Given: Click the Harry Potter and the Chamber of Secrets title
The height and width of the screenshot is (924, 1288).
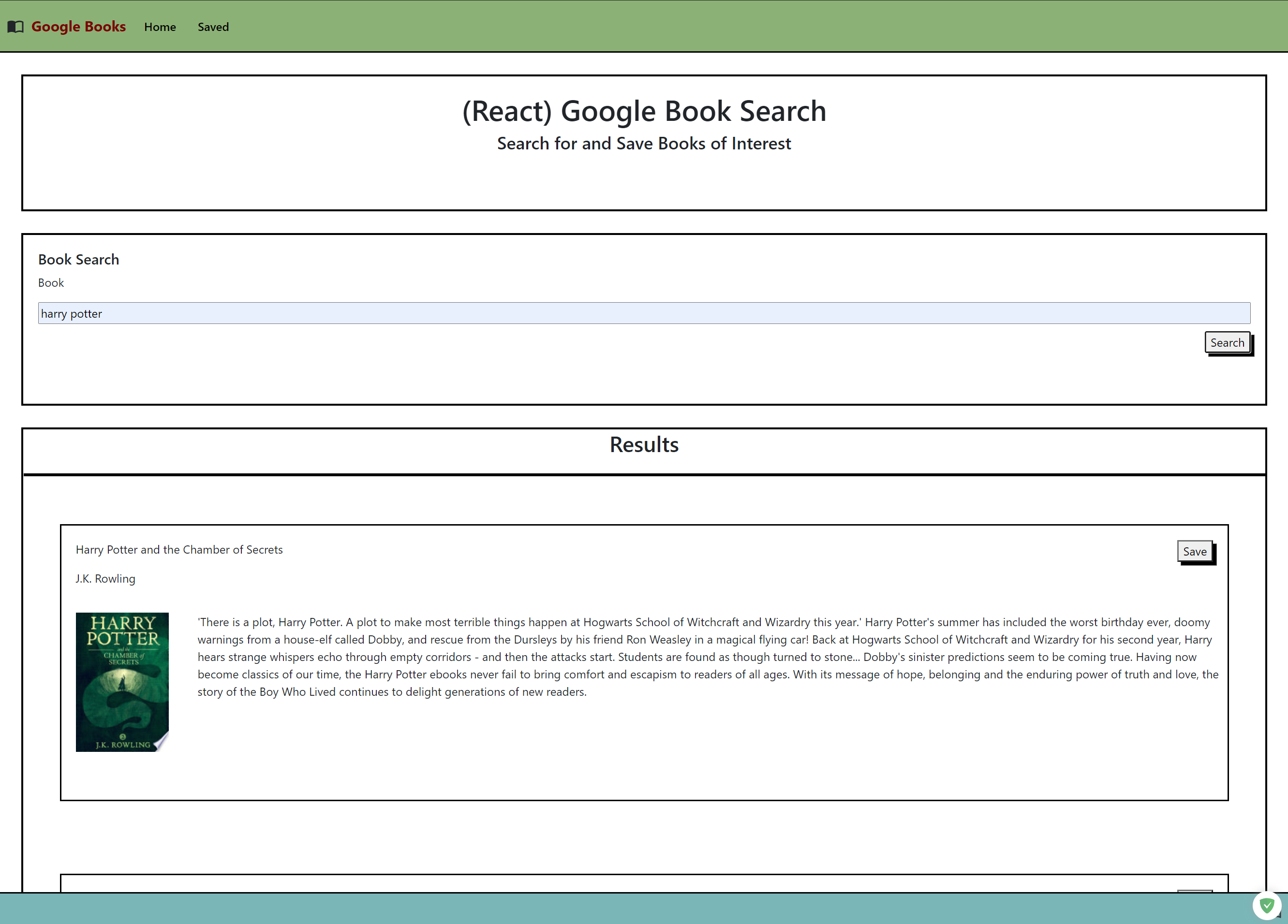Looking at the screenshot, I should 179,549.
